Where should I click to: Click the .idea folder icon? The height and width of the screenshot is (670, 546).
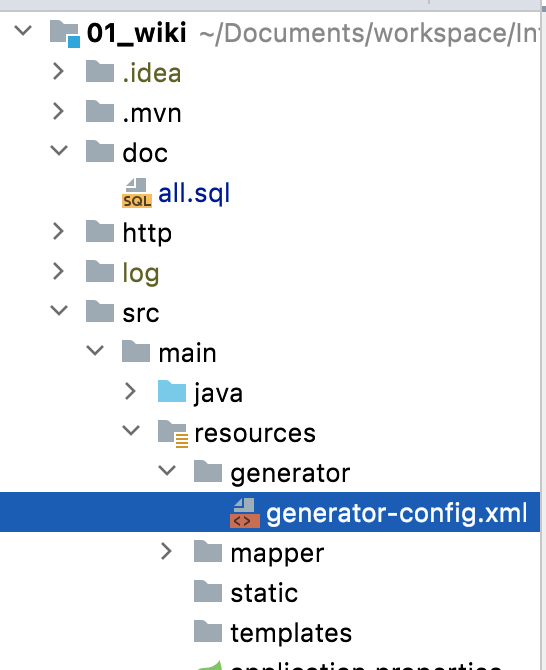pyautogui.click(x=100, y=71)
